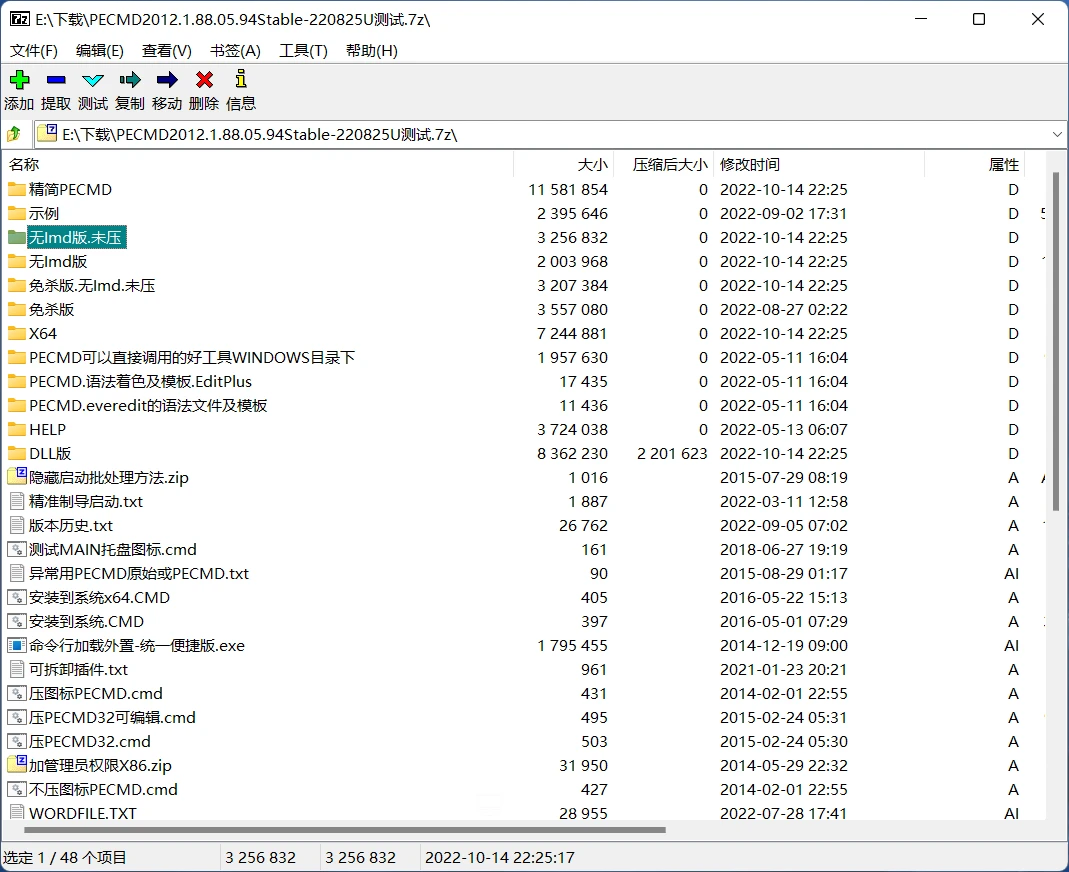The image size is (1069, 872).
Task: Sort by 属性 column header
Action: [974, 164]
